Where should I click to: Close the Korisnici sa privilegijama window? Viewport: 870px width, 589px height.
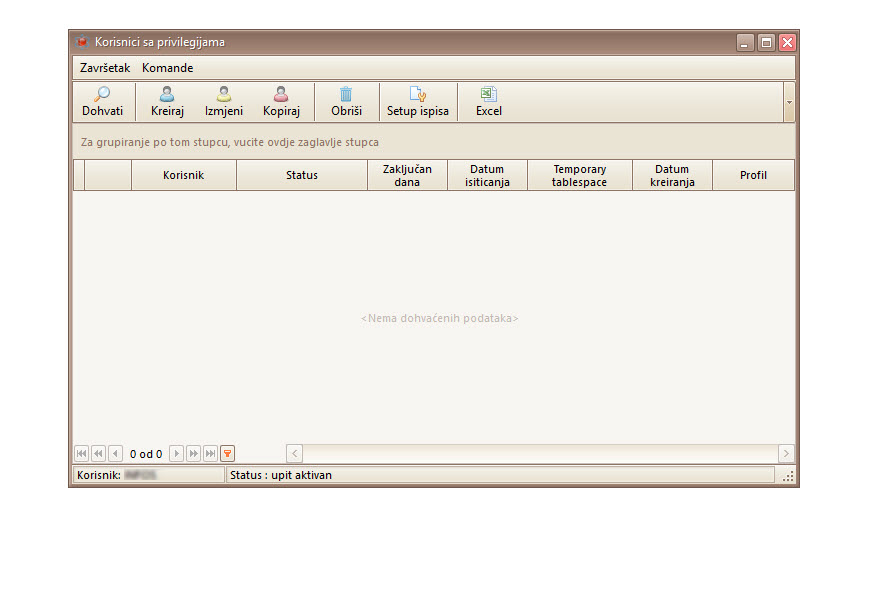point(787,43)
